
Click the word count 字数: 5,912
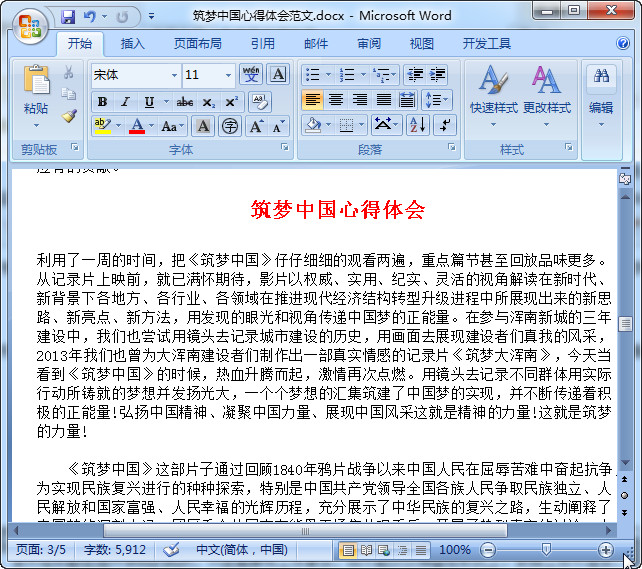click(115, 549)
